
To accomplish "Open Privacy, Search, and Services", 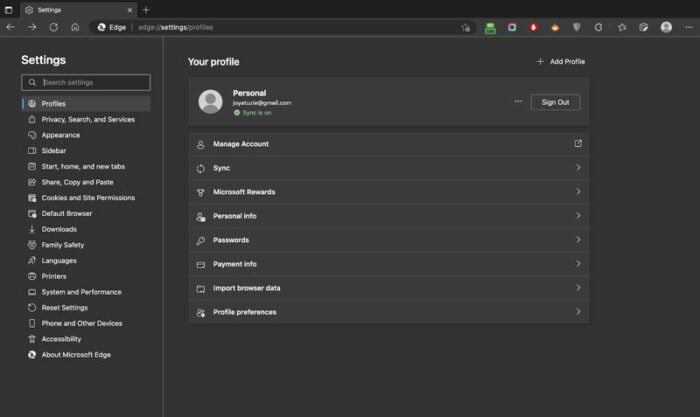I will click(86, 119).
